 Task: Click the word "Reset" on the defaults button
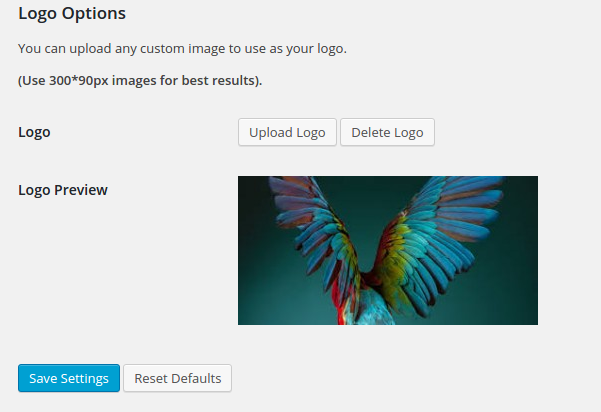[152, 378]
